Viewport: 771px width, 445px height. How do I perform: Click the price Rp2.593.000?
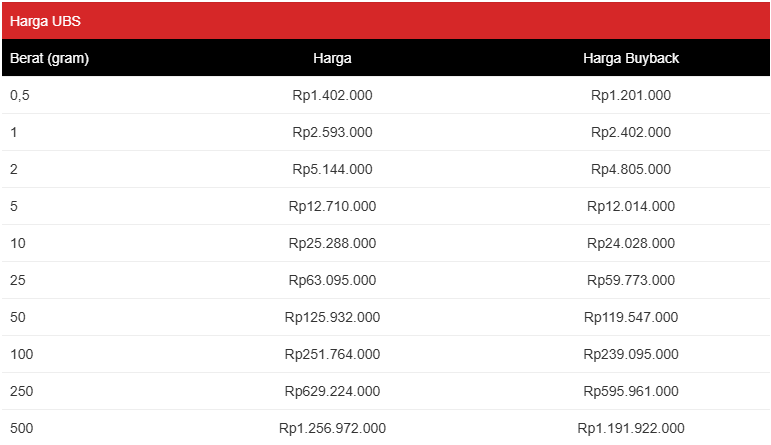332,132
